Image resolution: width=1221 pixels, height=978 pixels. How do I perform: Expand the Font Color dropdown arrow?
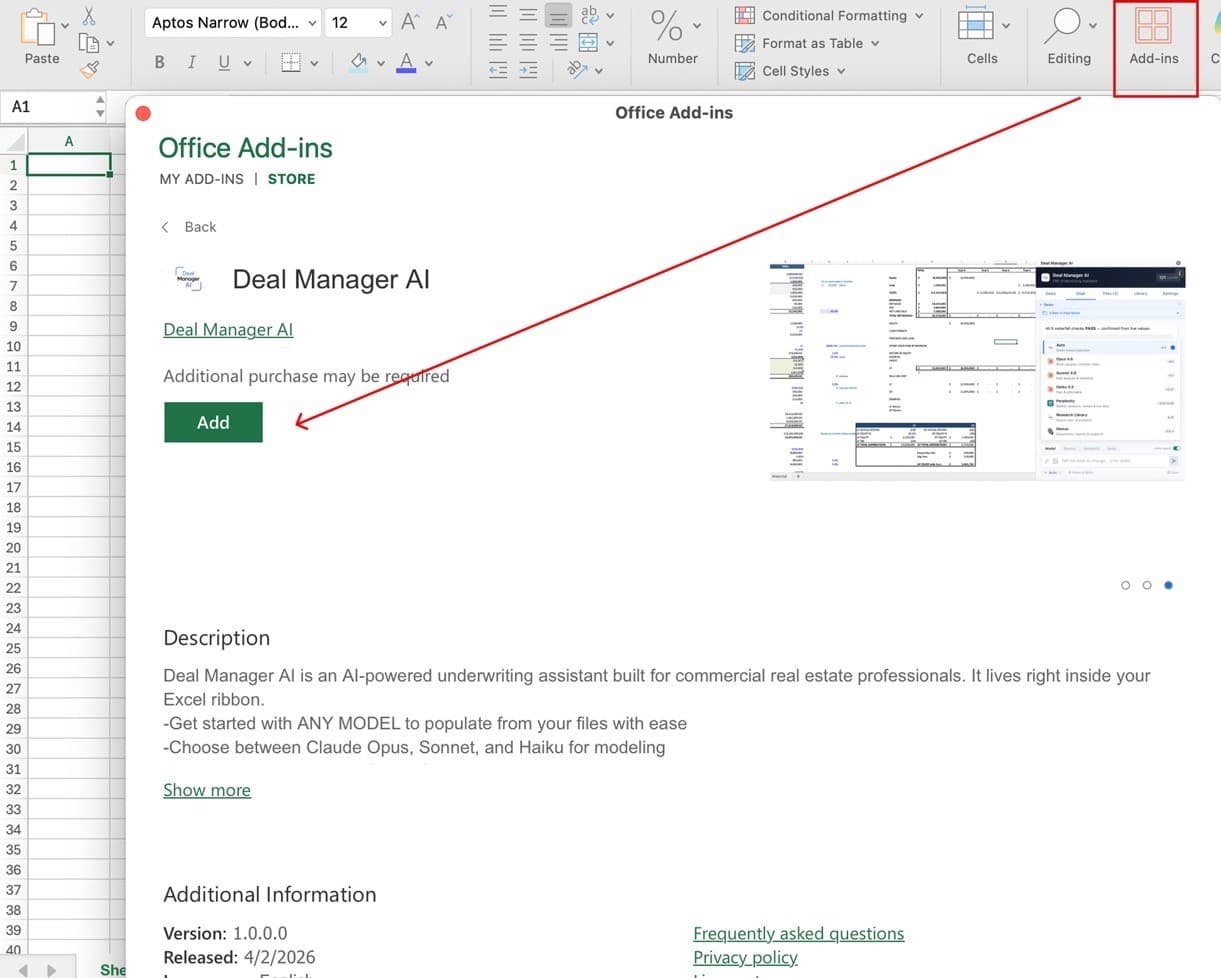429,63
